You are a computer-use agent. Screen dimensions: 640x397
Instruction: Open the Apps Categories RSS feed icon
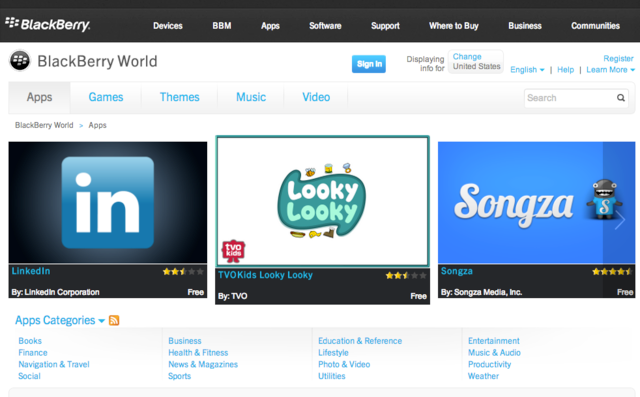114,320
